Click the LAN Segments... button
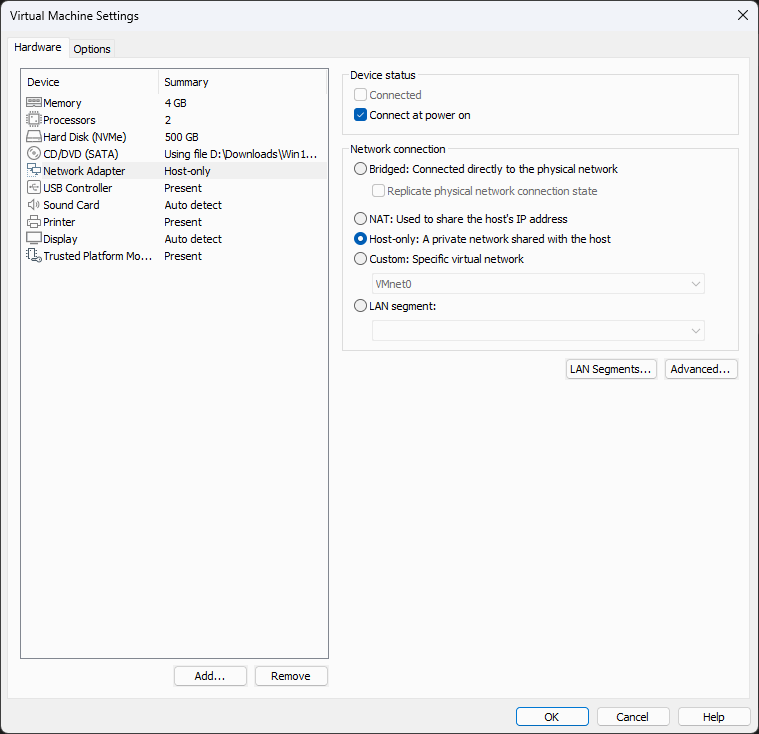Screen dimensions: 759x734 click(611, 369)
